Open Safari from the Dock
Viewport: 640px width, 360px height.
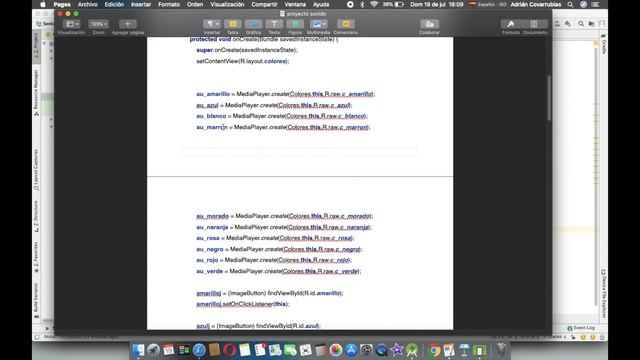(x=199, y=350)
